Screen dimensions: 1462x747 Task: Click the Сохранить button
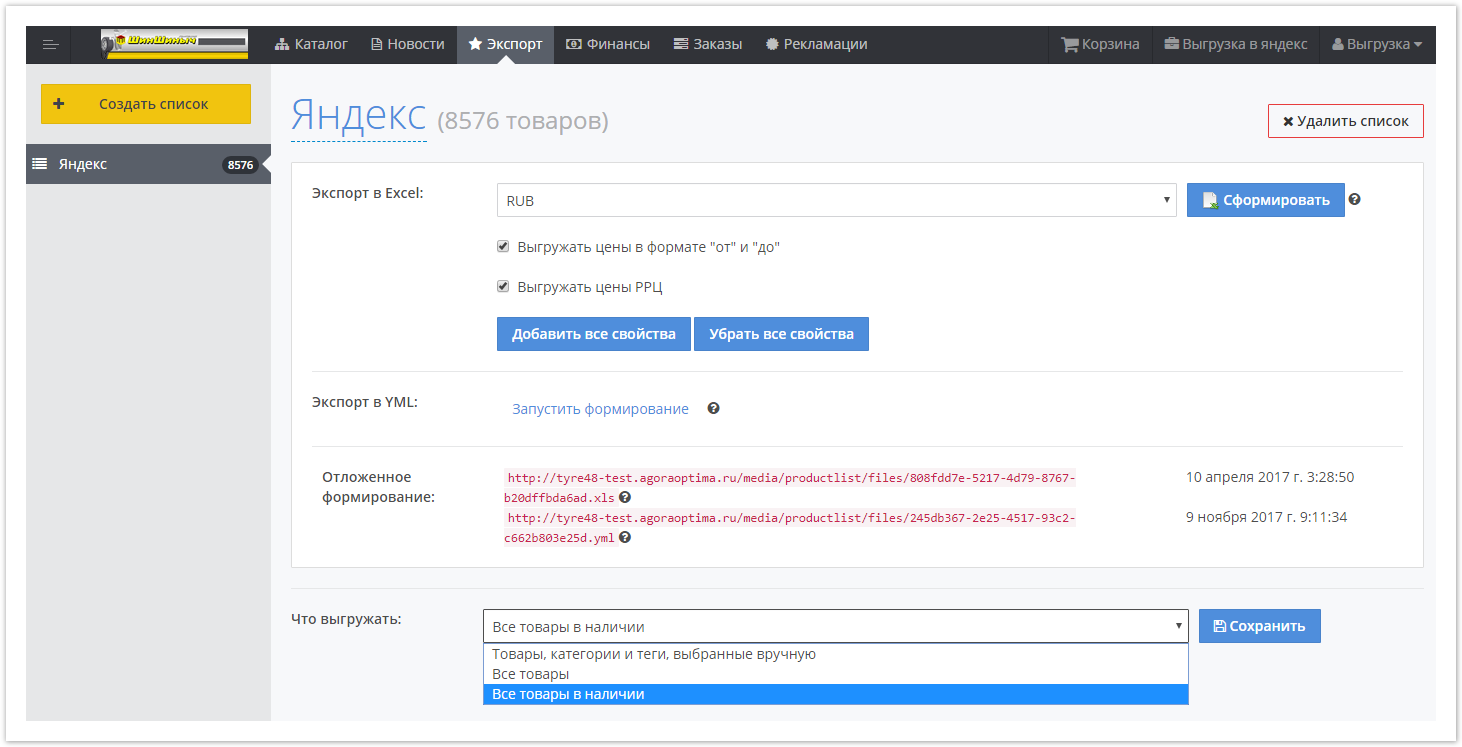pyautogui.click(x=1259, y=626)
